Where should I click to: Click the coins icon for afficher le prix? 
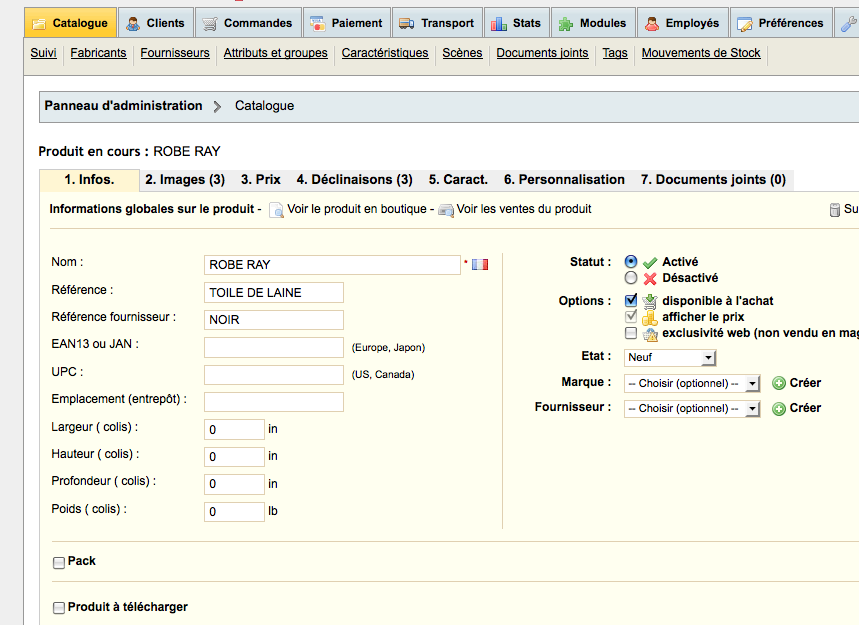pos(650,318)
